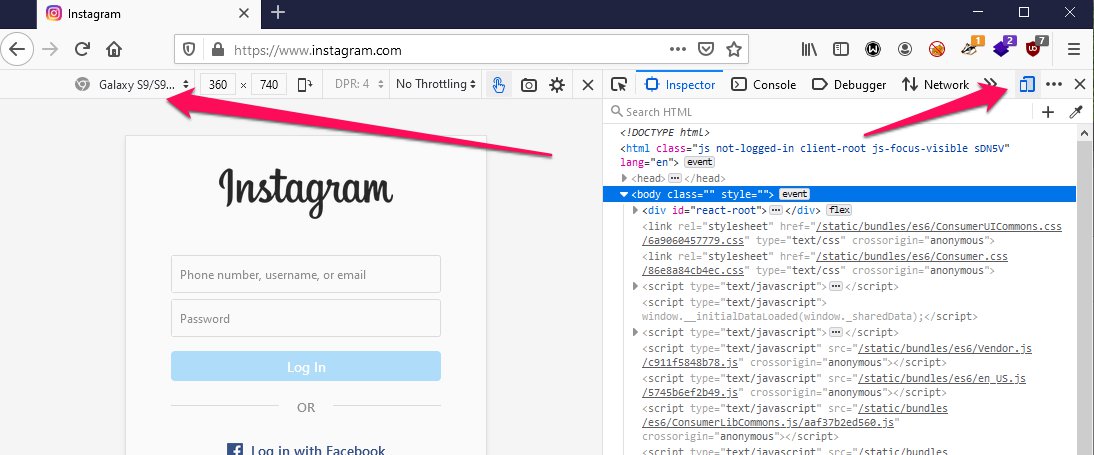1094x455 pixels.
Task: Click Log in with Facebook link
Action: click(x=306, y=449)
